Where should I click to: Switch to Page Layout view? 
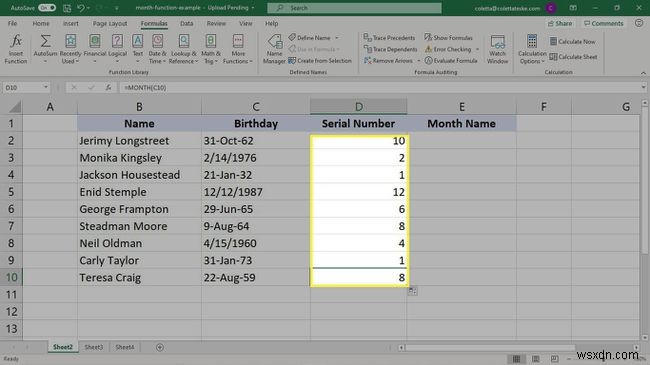[536, 359]
